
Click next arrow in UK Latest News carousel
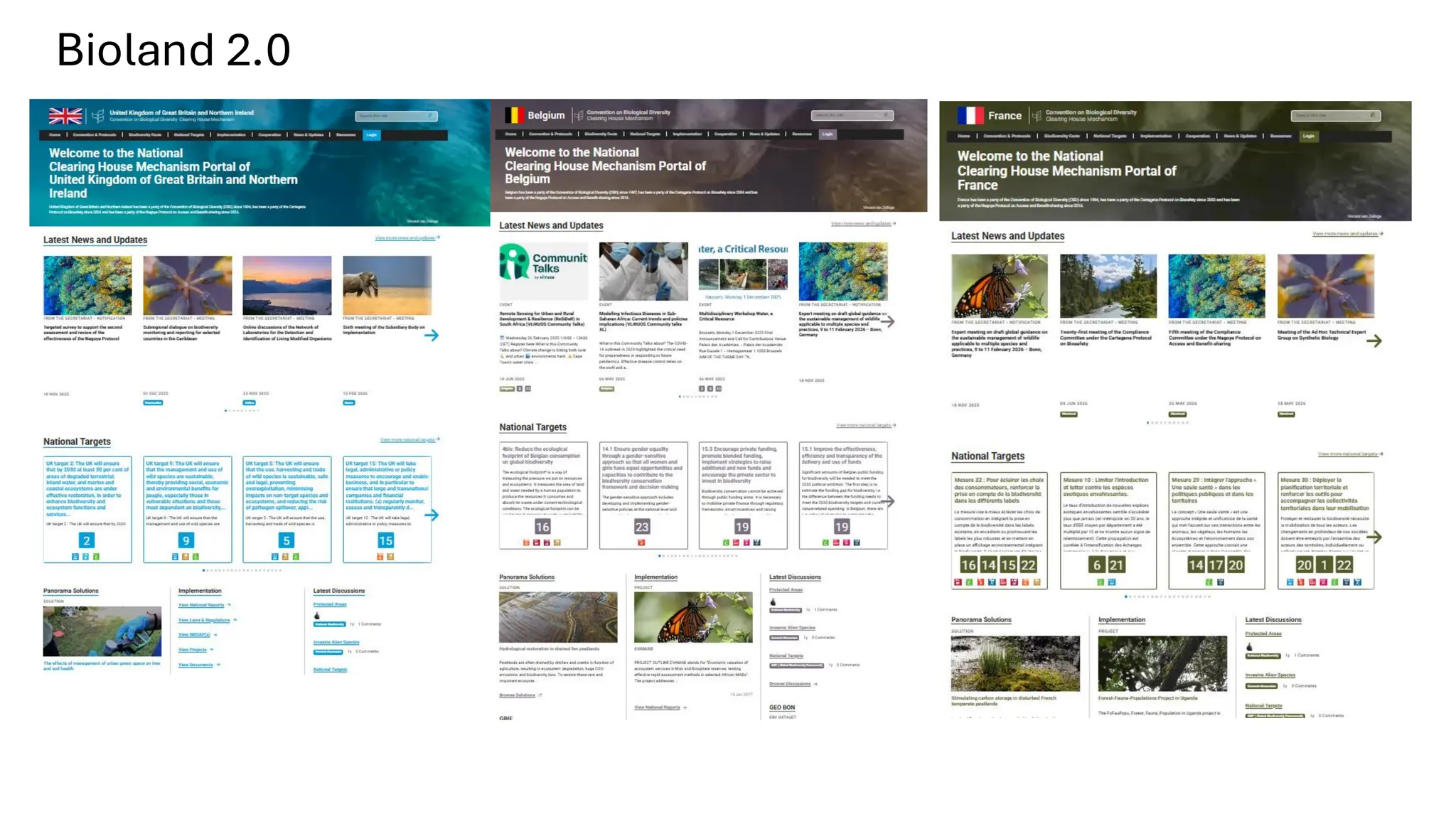pos(432,335)
